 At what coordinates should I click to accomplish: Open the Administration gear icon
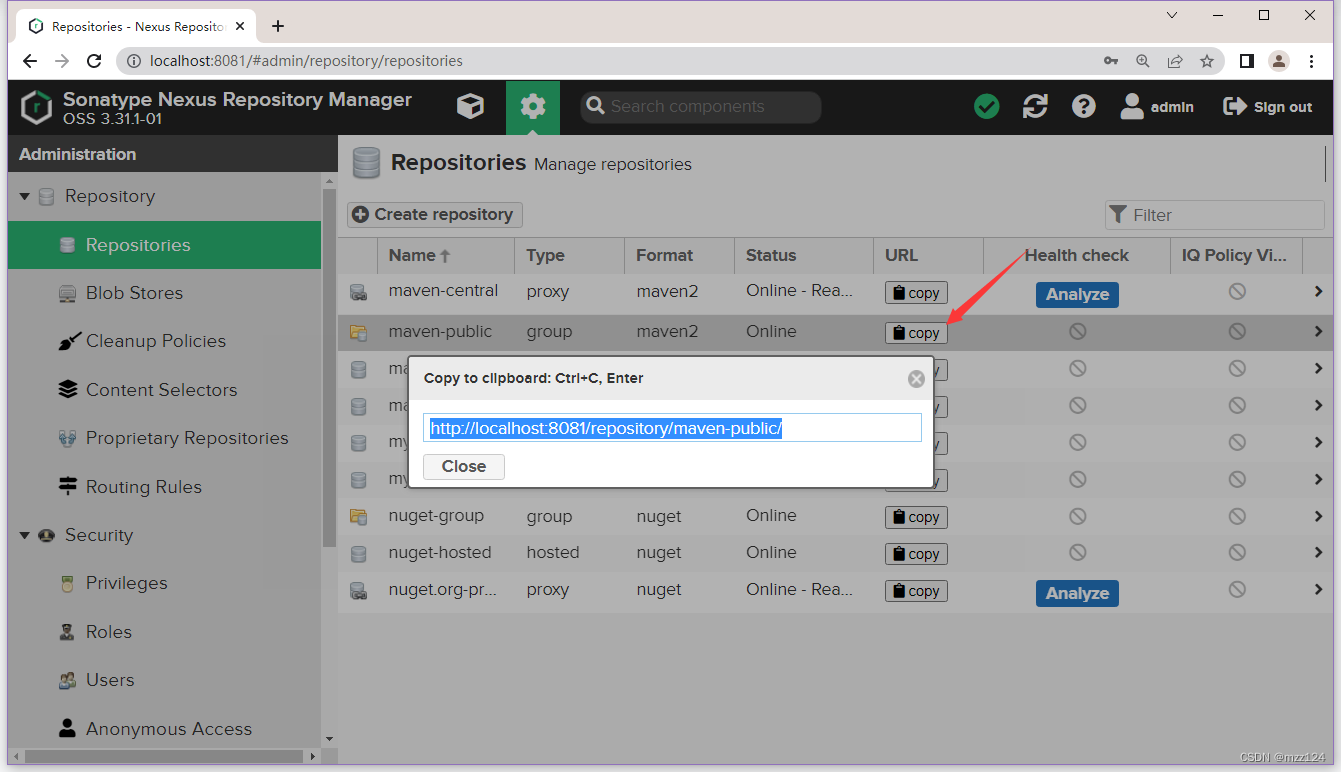point(533,107)
